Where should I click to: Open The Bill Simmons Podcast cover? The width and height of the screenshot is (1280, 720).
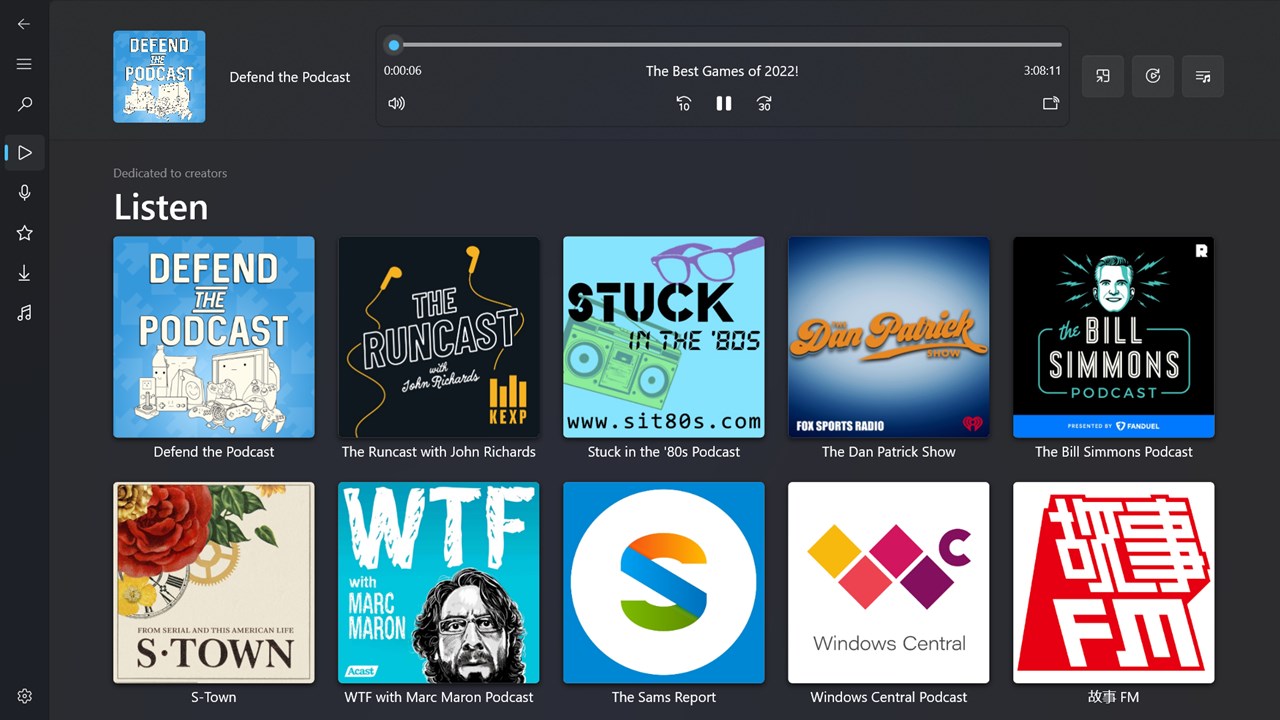[1114, 337]
